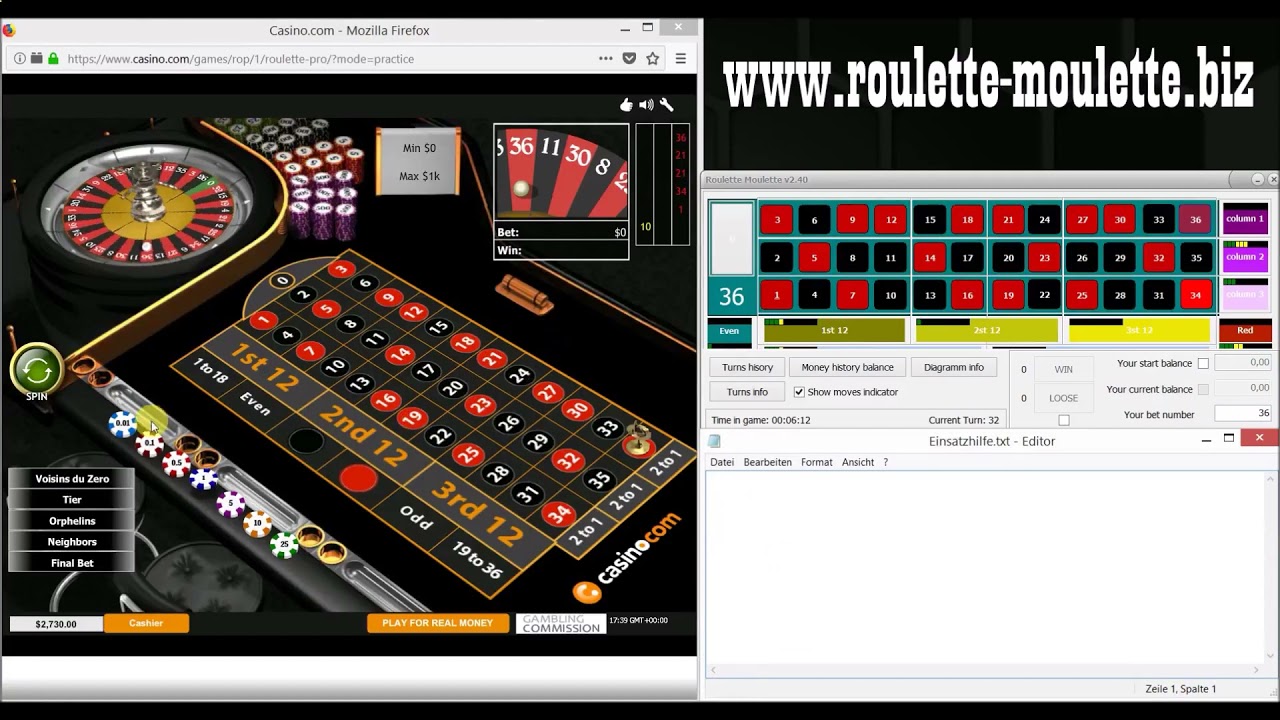
Task: Click number 17 in the Roulette Moulette grid
Action: coord(967,258)
